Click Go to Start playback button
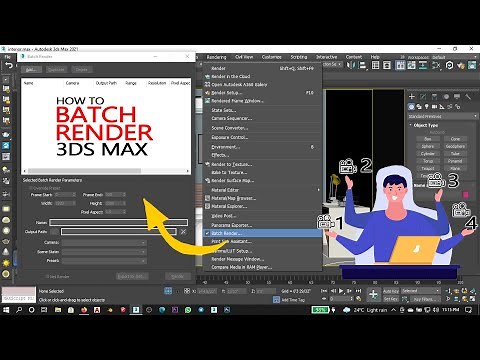 324,291
